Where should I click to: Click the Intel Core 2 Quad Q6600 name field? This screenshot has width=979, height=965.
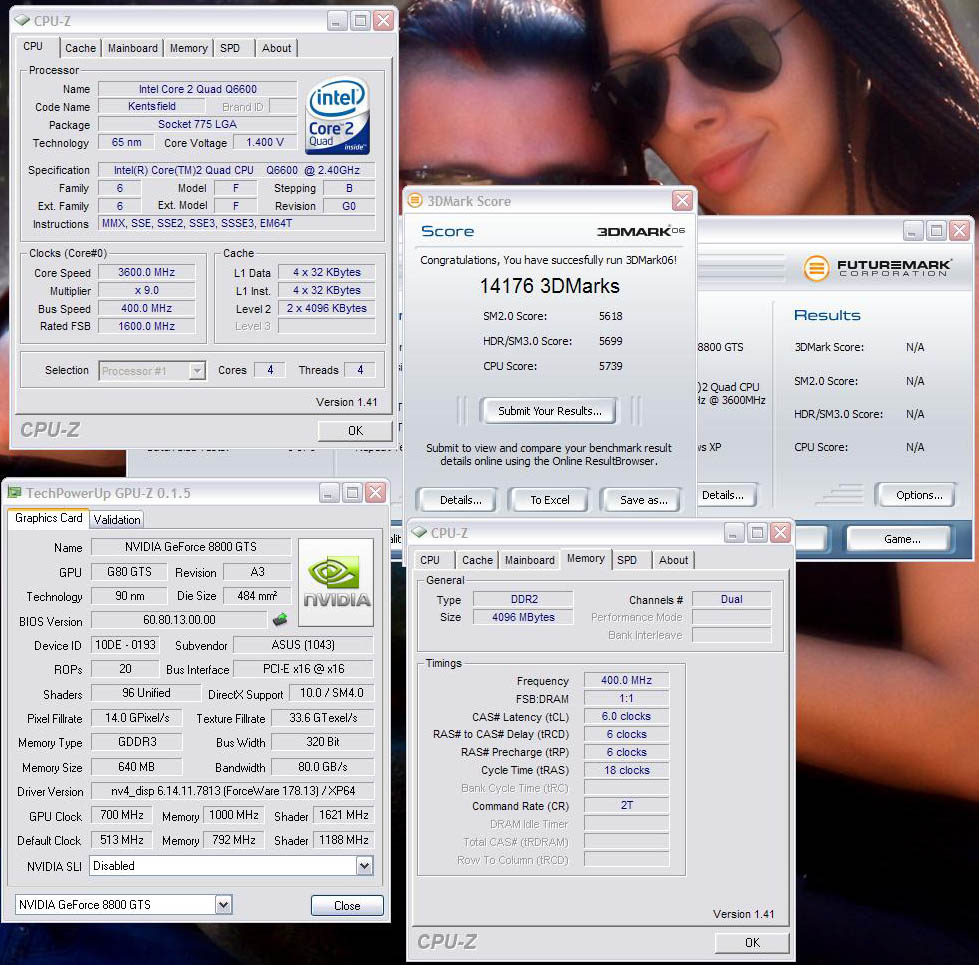point(197,89)
